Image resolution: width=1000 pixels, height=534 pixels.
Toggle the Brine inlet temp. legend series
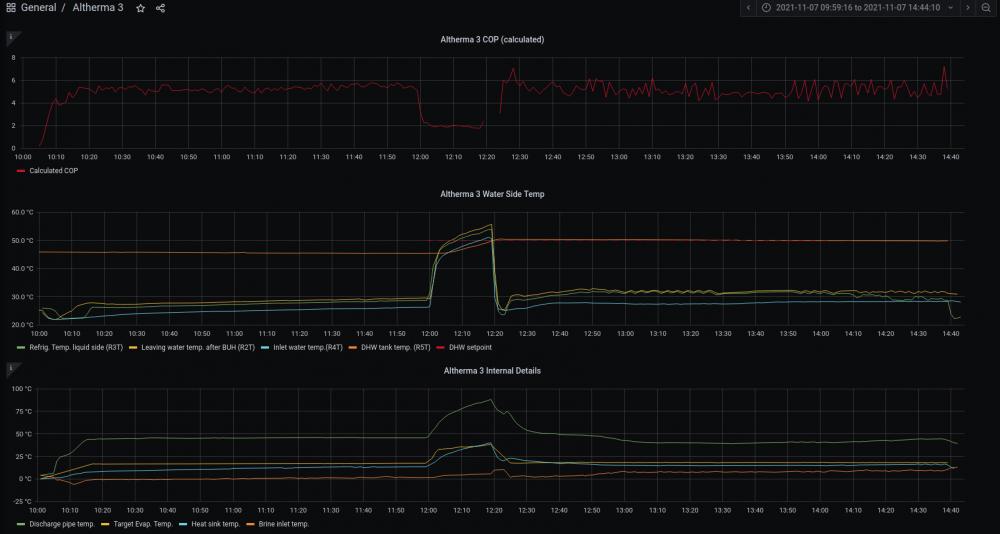284,524
